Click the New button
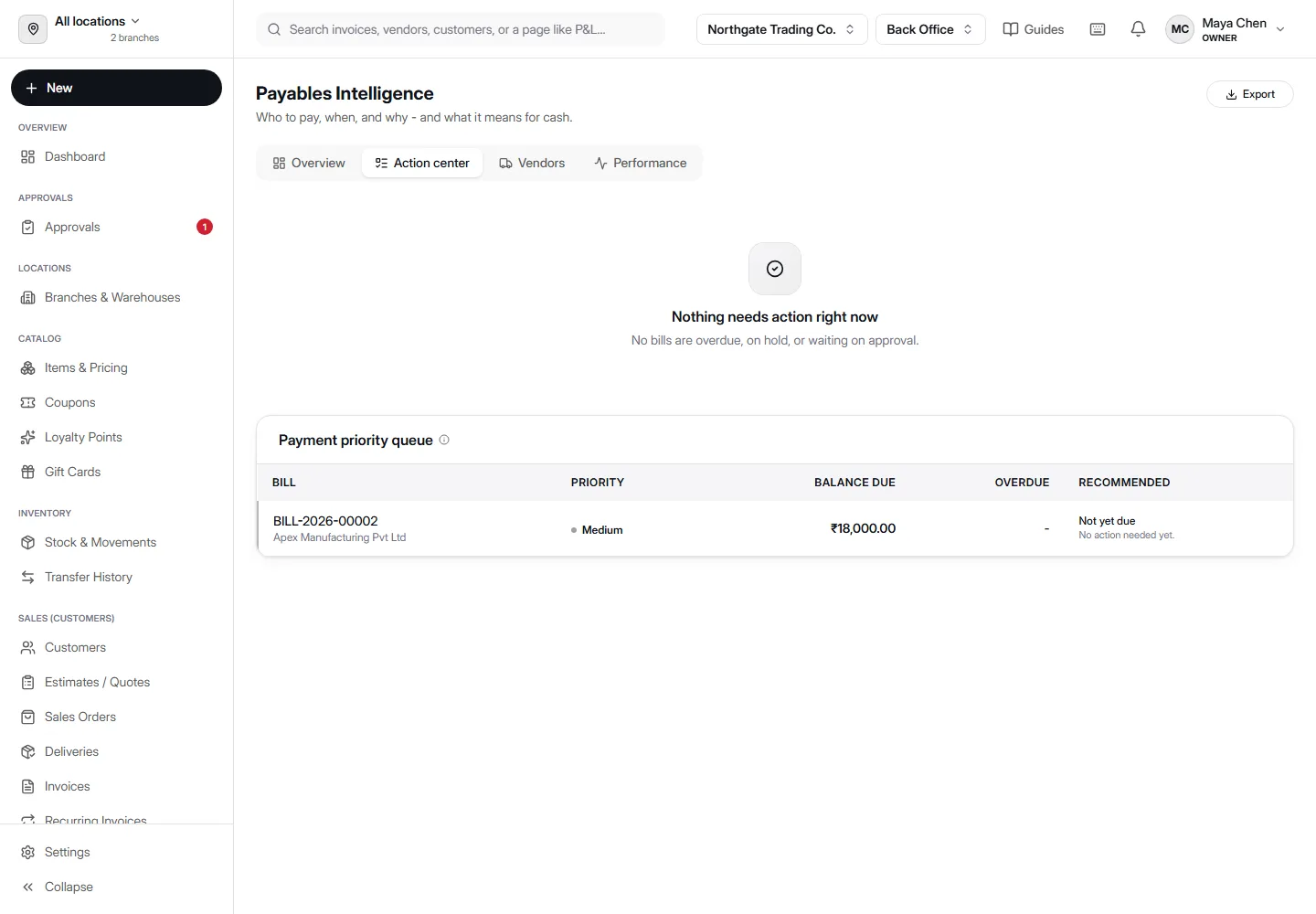This screenshot has height=914, width=1316. (116, 88)
